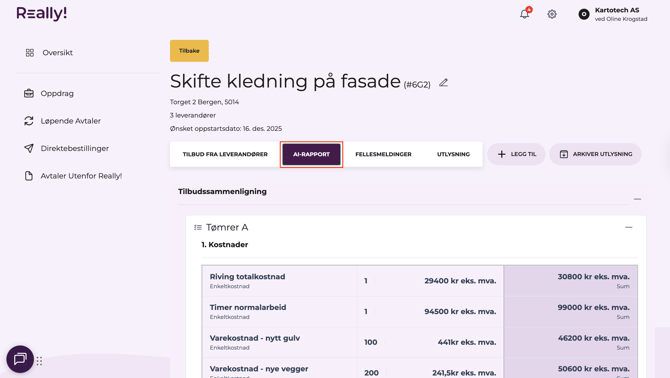
Task: Click the list icon beside Tømrer A
Action: [x=198, y=227]
